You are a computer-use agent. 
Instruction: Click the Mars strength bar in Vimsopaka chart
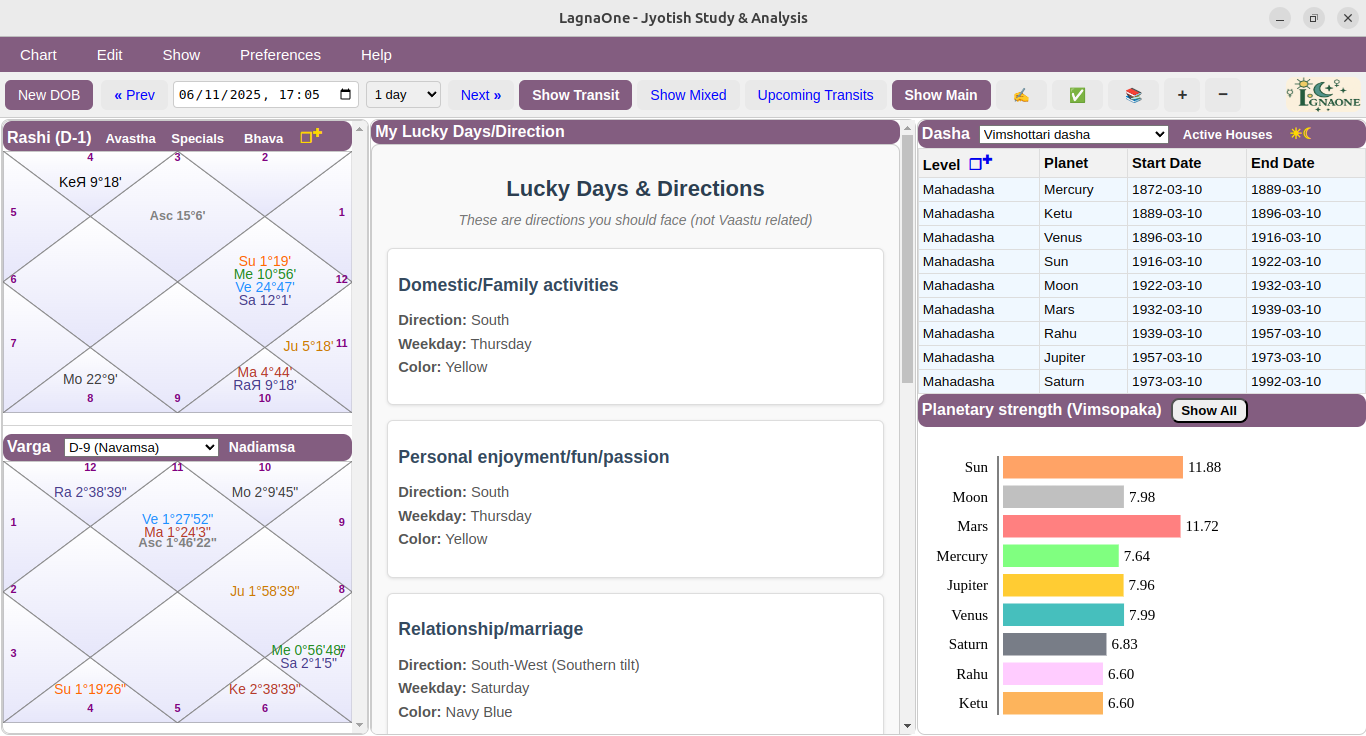click(1091, 526)
